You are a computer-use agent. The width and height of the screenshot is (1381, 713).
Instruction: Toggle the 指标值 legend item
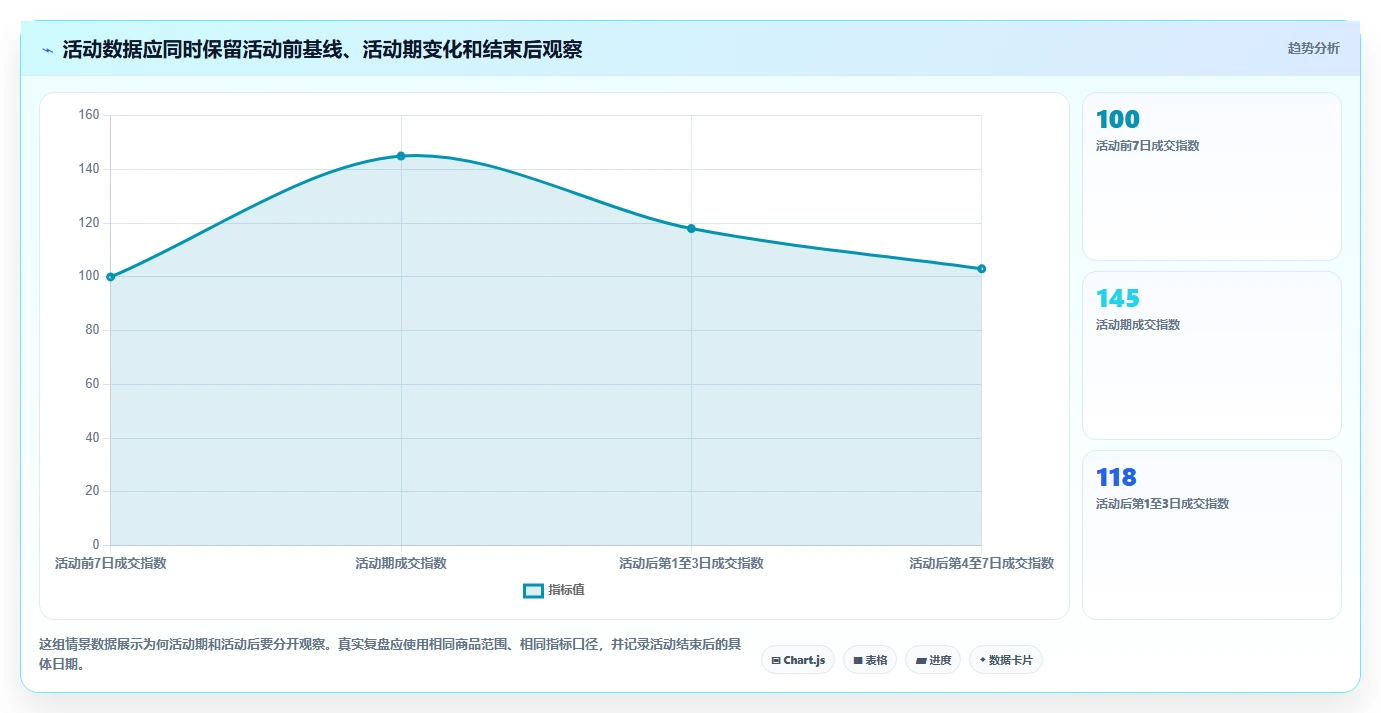pyautogui.click(x=554, y=590)
